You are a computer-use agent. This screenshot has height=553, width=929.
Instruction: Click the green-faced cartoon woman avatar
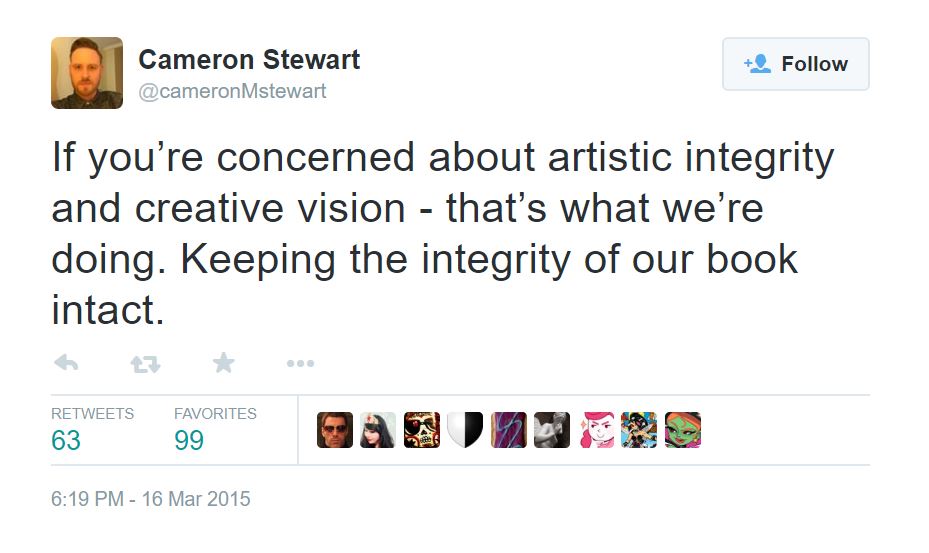683,430
